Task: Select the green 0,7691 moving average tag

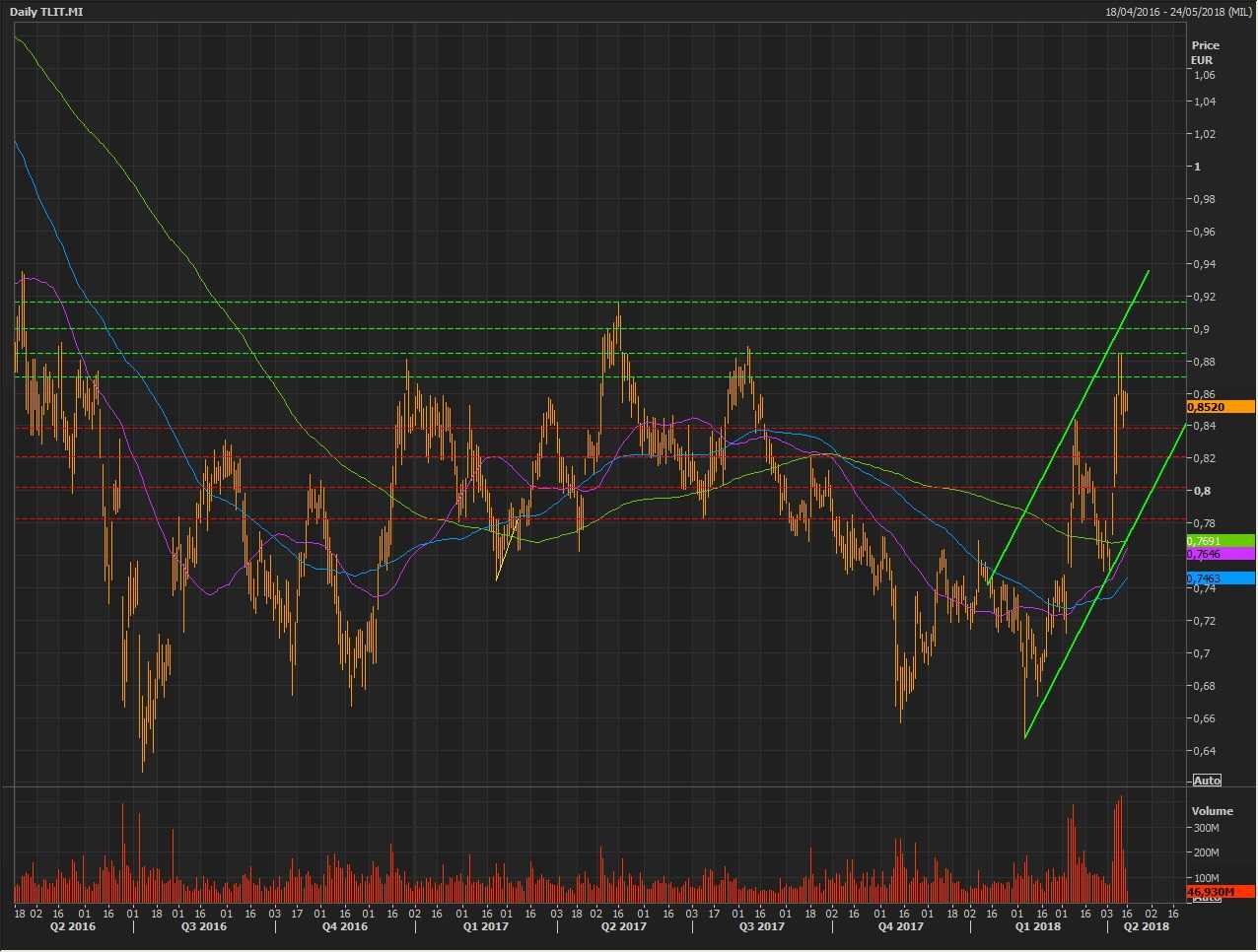Action: click(1221, 541)
